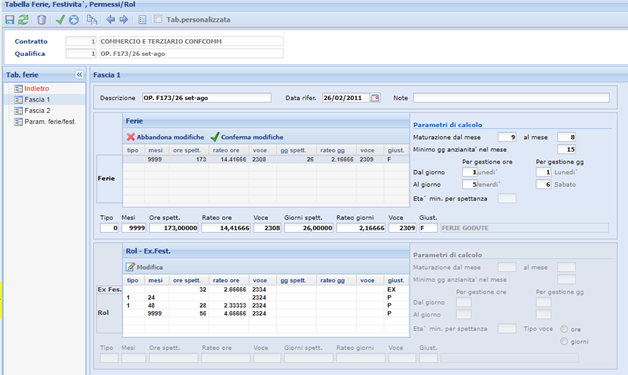Click Rol row with mesi 24
628x375 pixels.
[x=266, y=297]
